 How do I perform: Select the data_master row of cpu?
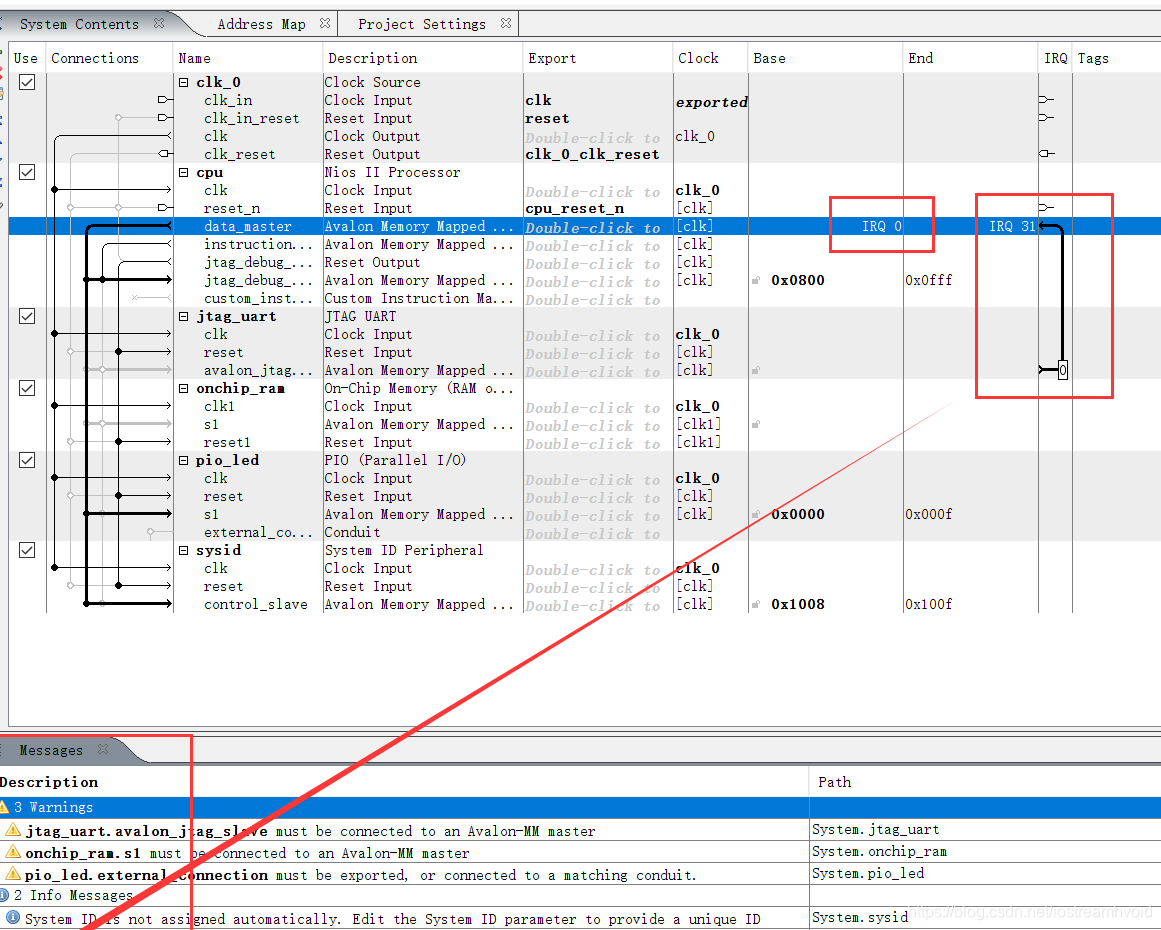point(584,227)
